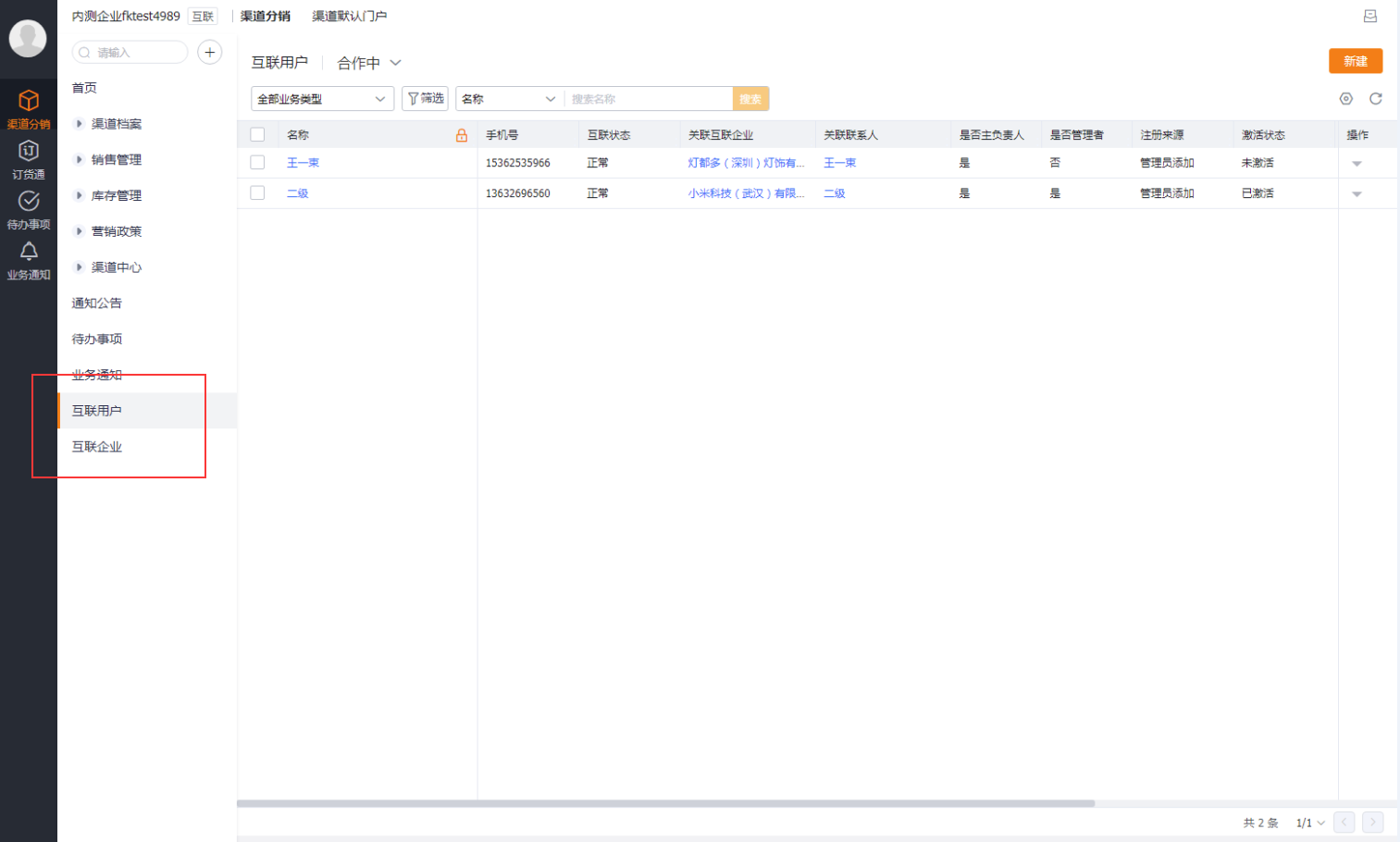Image resolution: width=1400 pixels, height=842 pixels.
Task: Open the 待办事项 checkmark sidebar icon
Action: (x=29, y=201)
